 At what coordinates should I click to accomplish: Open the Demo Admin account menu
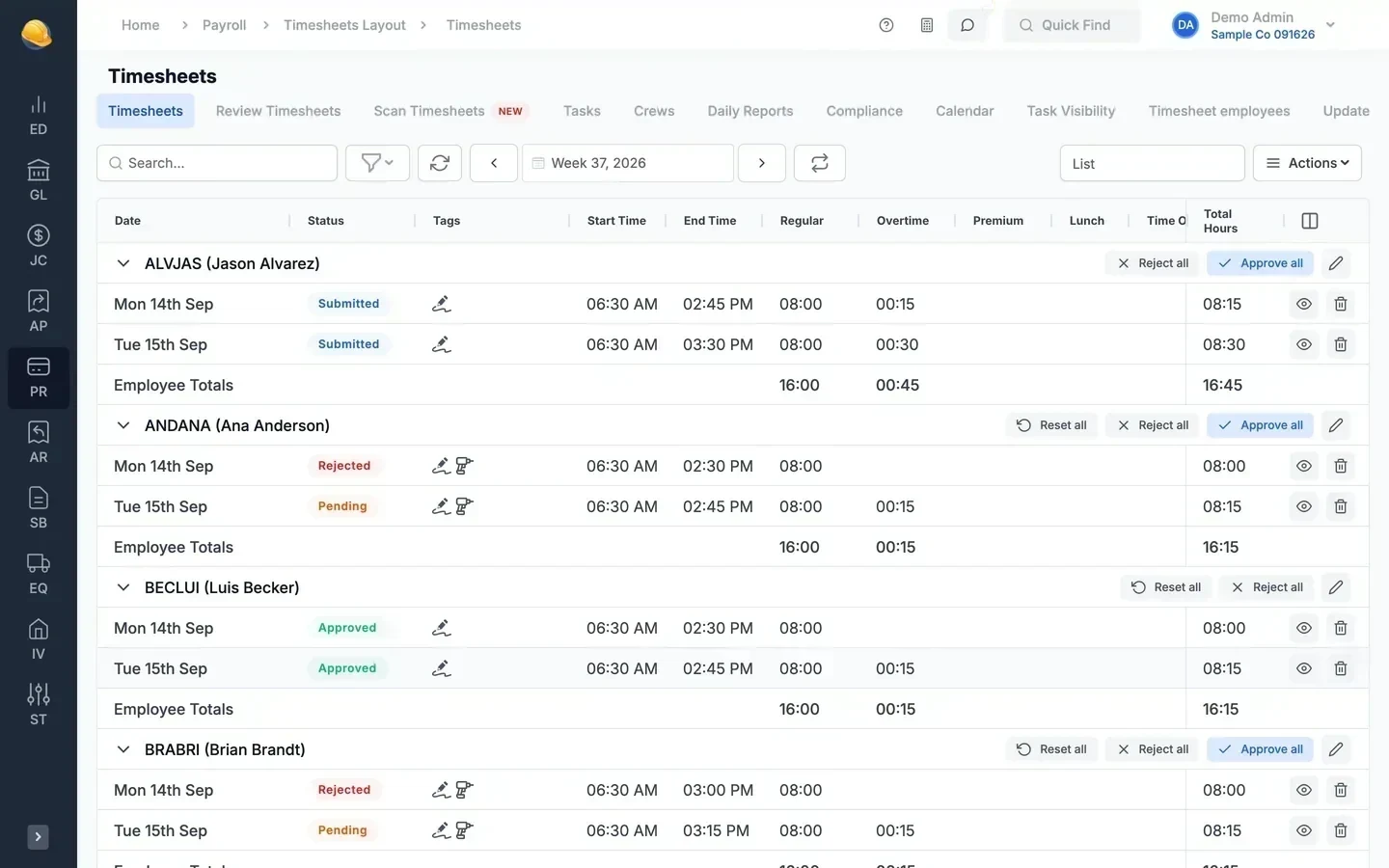click(1254, 25)
